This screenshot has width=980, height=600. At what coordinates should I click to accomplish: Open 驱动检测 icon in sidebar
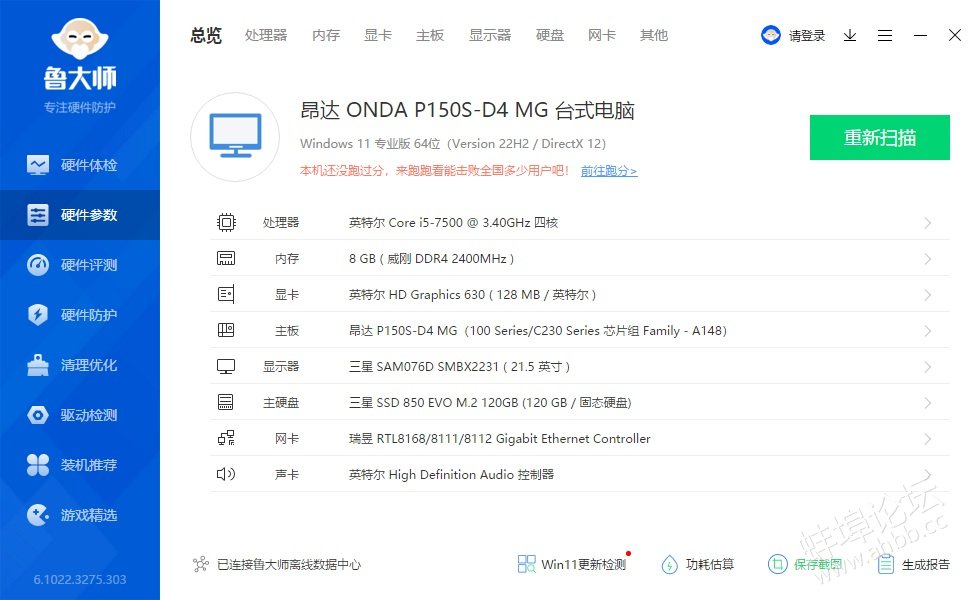[x=38, y=415]
